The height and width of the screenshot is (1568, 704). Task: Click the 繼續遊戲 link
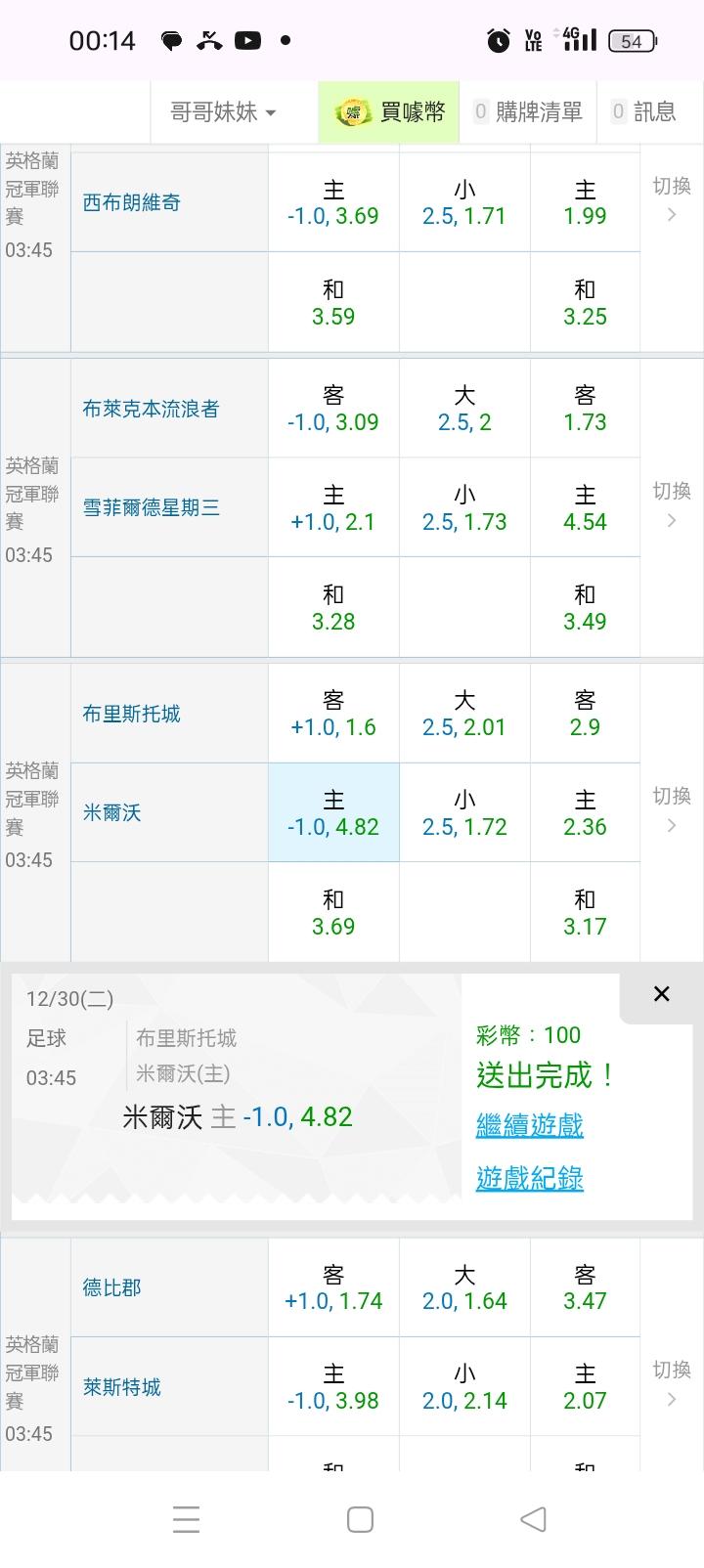(529, 1125)
